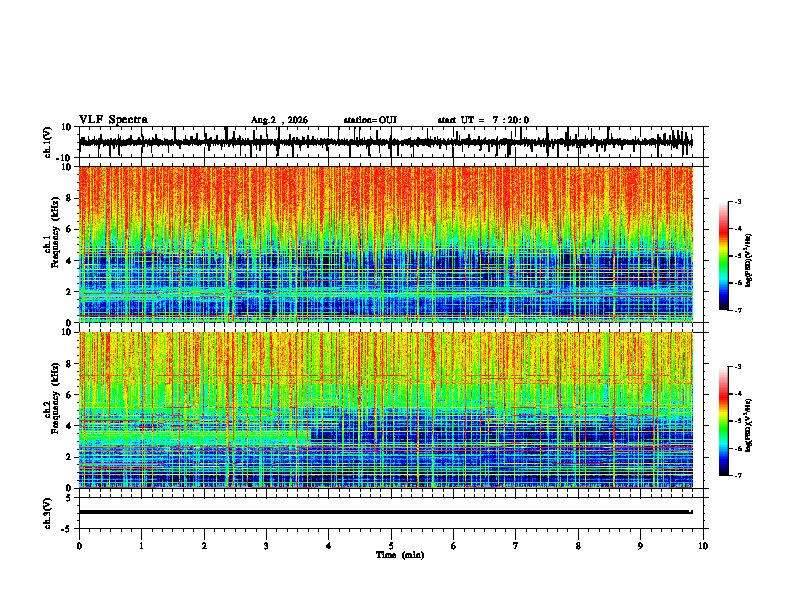Click the "station=OUI" header label

click(x=370, y=120)
